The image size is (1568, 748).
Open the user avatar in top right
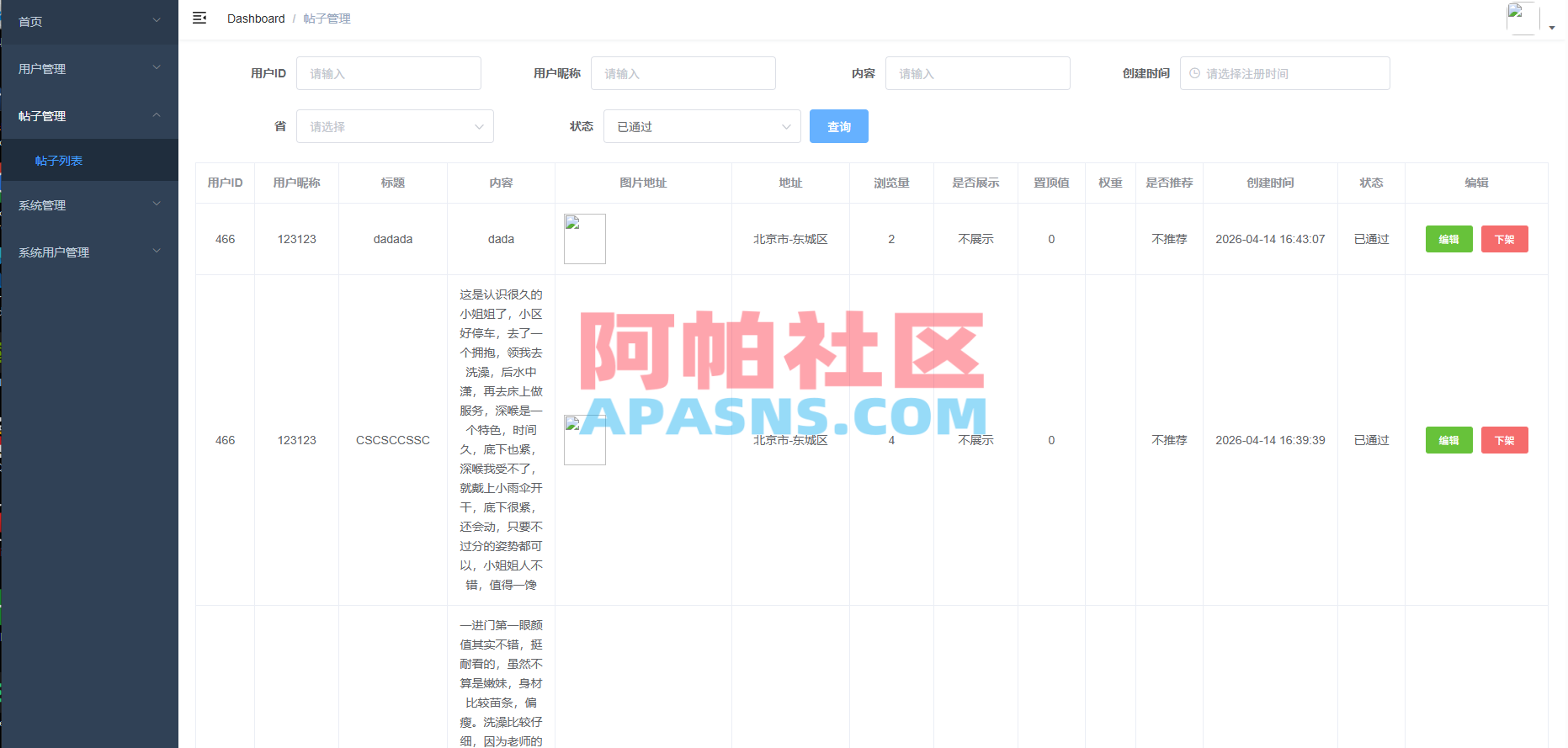1523,19
